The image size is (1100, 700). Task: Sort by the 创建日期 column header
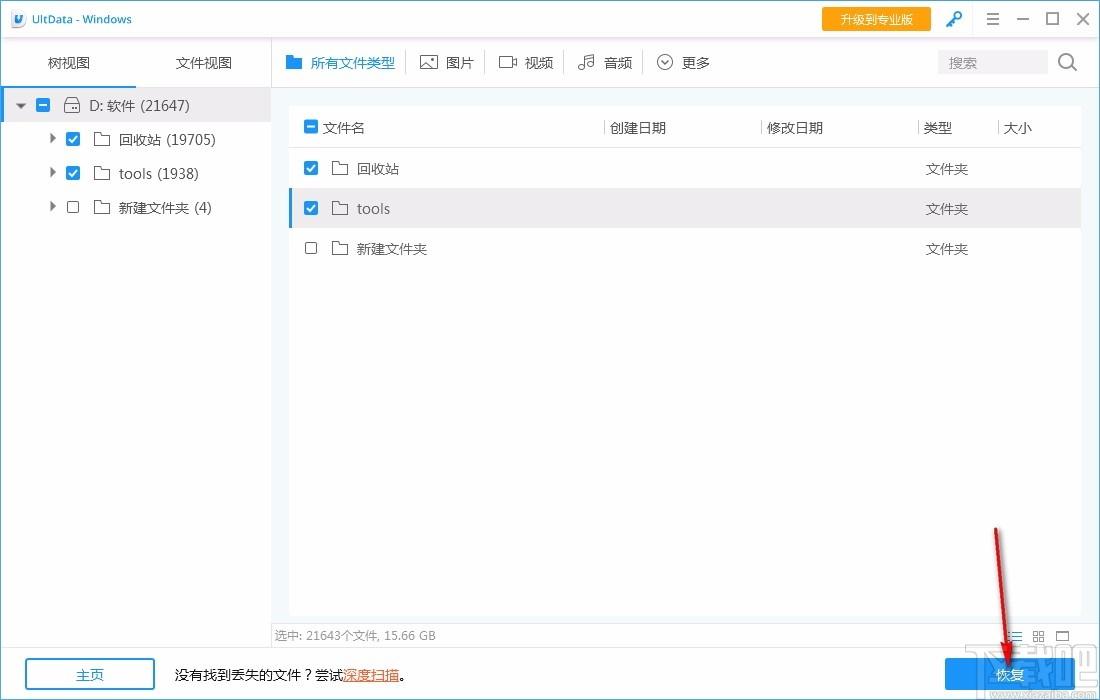(638, 128)
